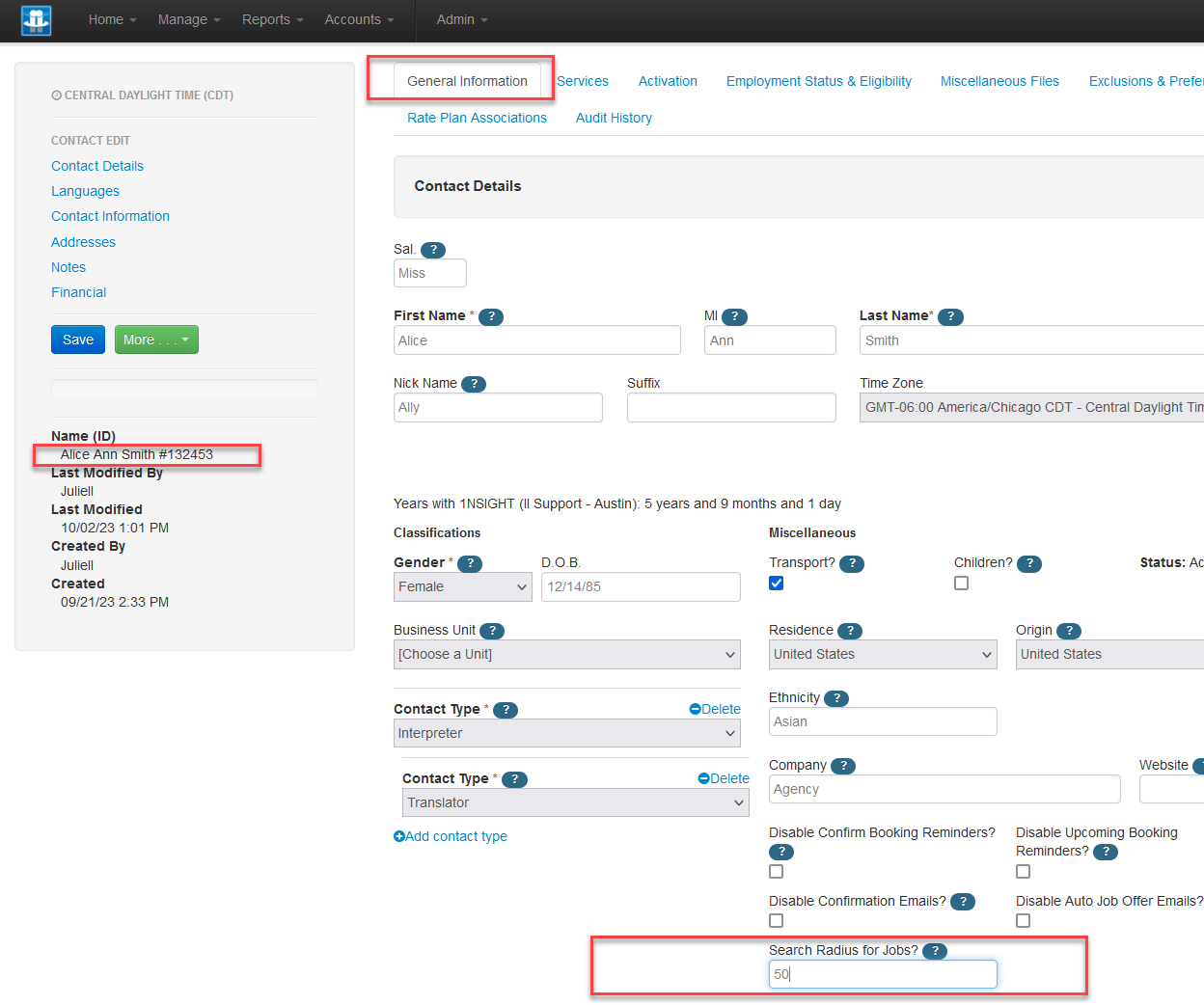Click Add contact type

pos(451,836)
